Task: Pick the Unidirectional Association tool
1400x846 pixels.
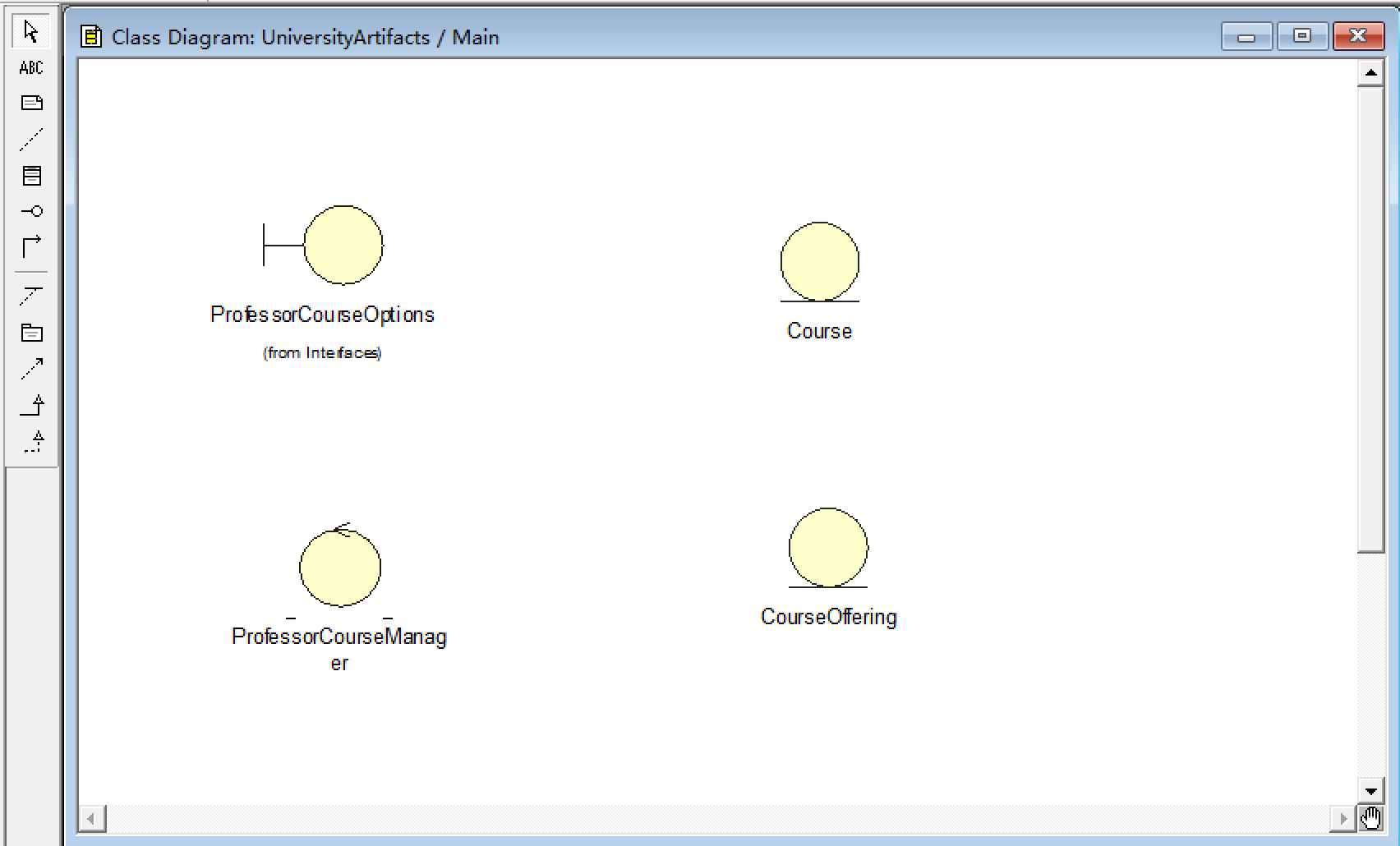Action: (31, 247)
